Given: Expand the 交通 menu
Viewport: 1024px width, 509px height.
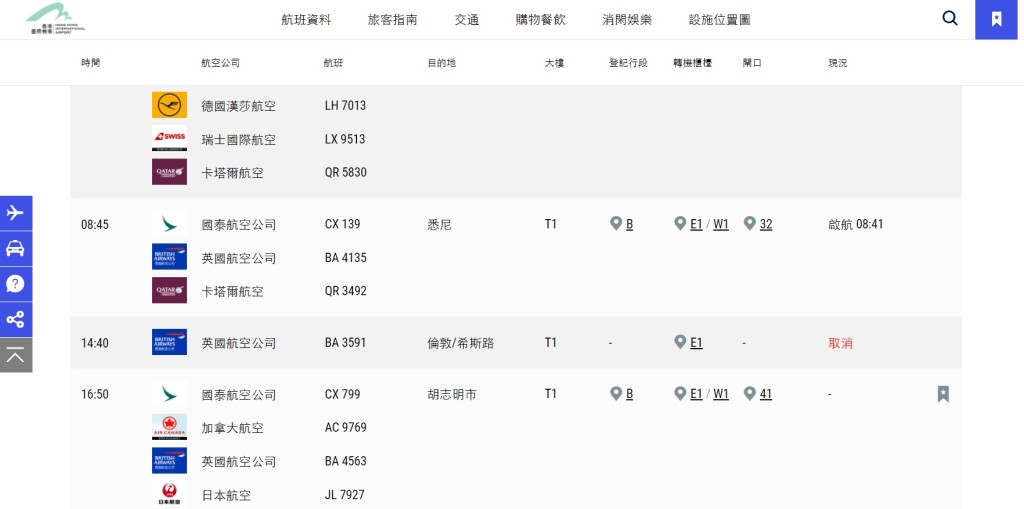Looking at the screenshot, I should [467, 20].
